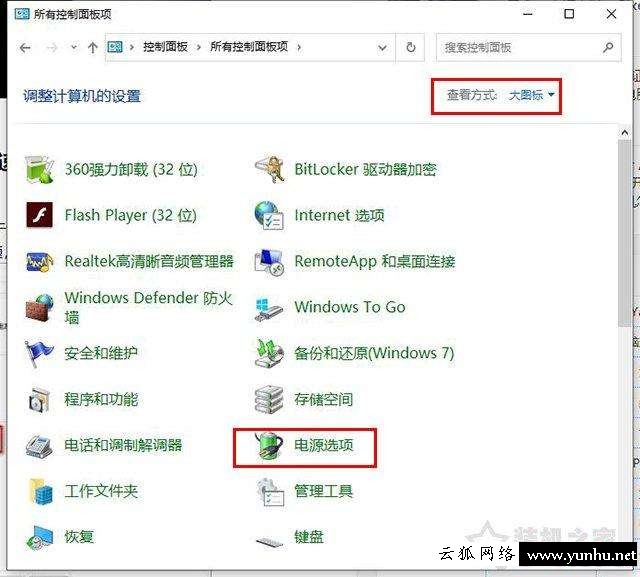The height and width of the screenshot is (577, 640).
Task: Expand the address bar history dropdown
Action: pyautogui.click(x=382, y=48)
